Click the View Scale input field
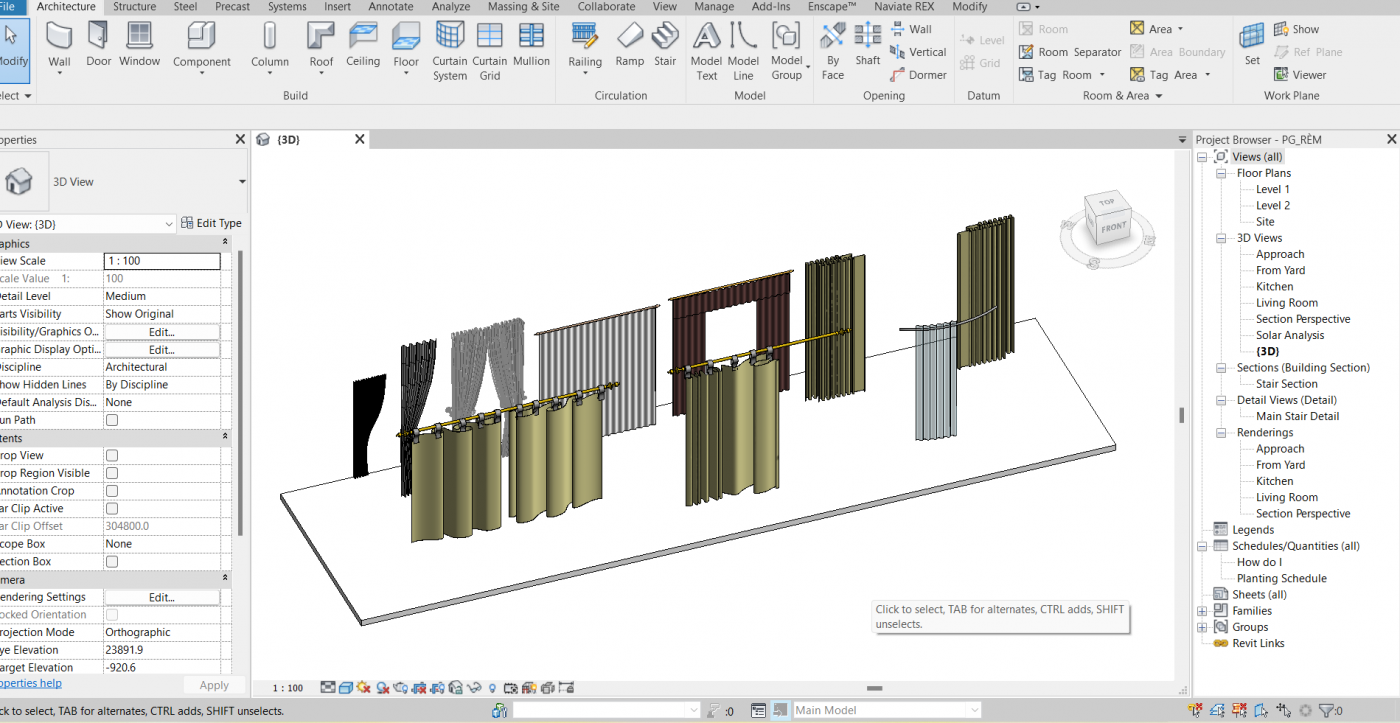 (x=162, y=261)
